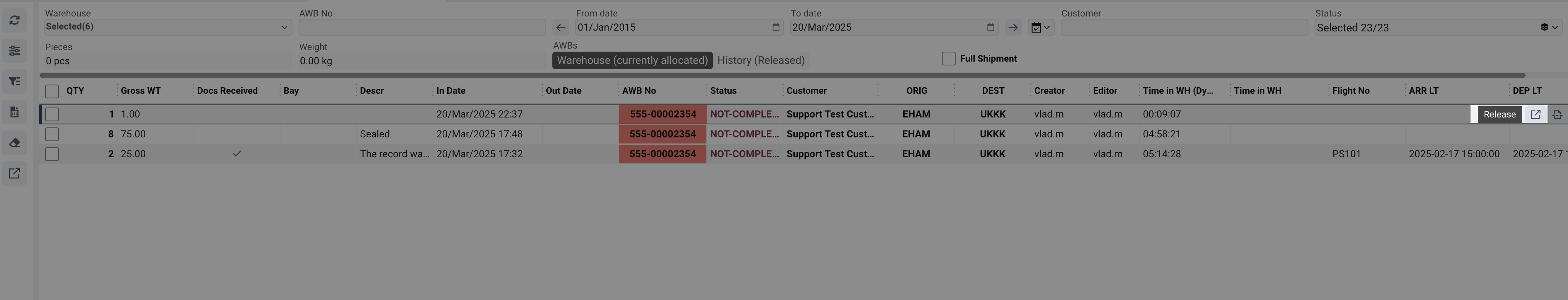
Task: Click the refresh icon in the sidebar
Action: (15, 20)
